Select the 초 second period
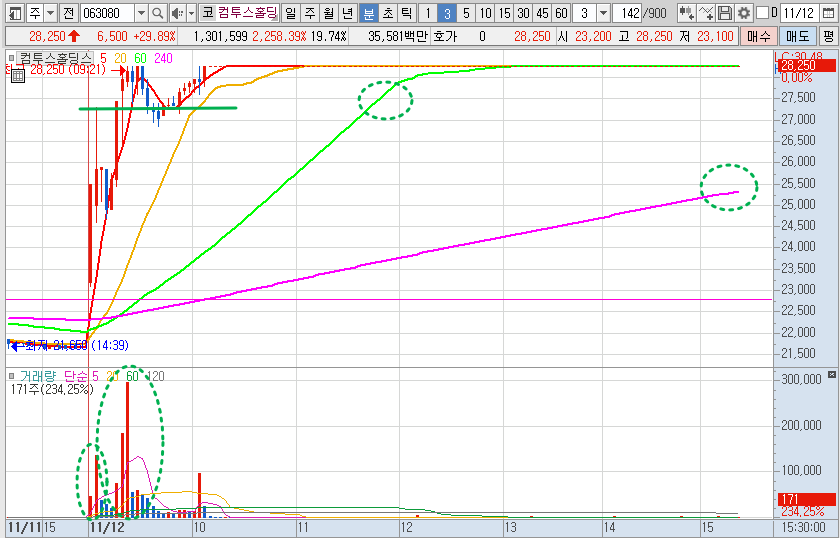Viewport: 840px width, 538px height. [x=388, y=13]
